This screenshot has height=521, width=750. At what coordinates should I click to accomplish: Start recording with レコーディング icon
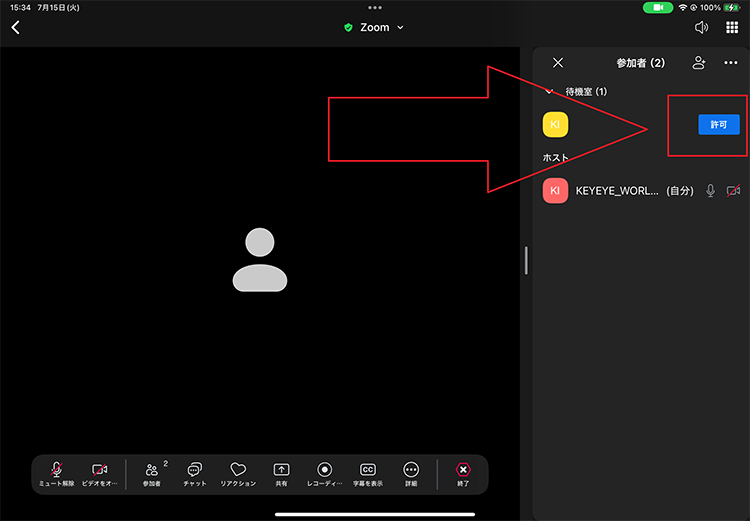324,470
